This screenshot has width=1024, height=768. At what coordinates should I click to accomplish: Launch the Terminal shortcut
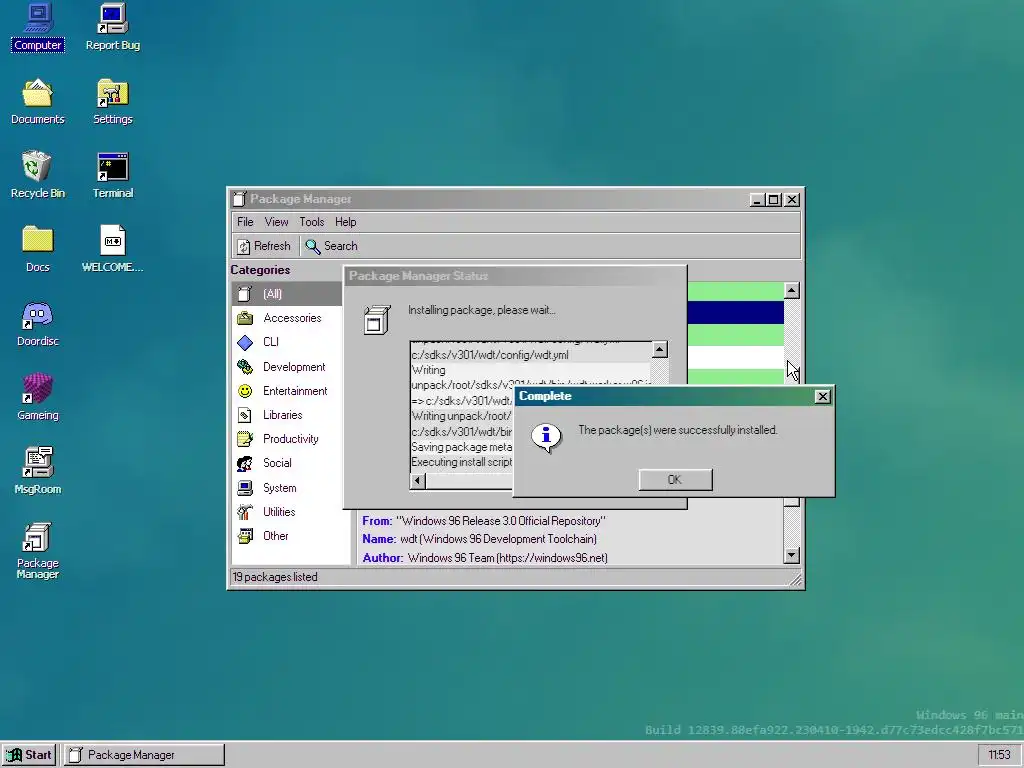pos(112,175)
